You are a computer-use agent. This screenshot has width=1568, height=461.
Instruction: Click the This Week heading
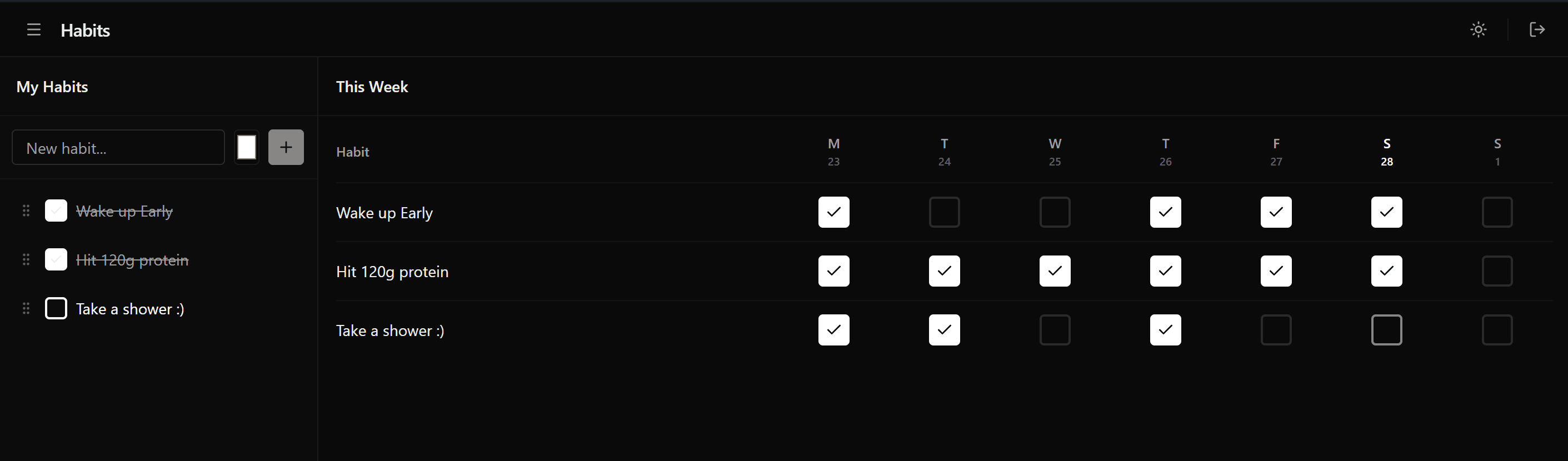click(x=371, y=87)
